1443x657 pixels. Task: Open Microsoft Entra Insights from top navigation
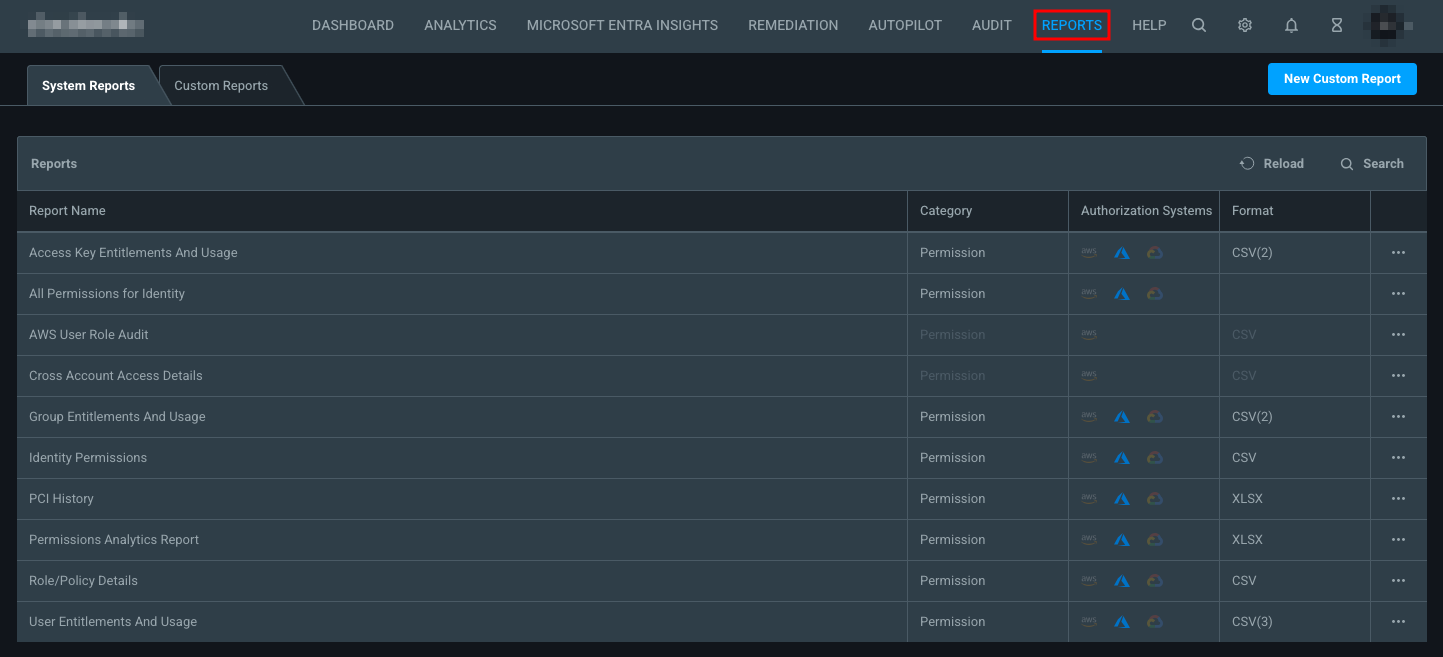[x=621, y=25]
